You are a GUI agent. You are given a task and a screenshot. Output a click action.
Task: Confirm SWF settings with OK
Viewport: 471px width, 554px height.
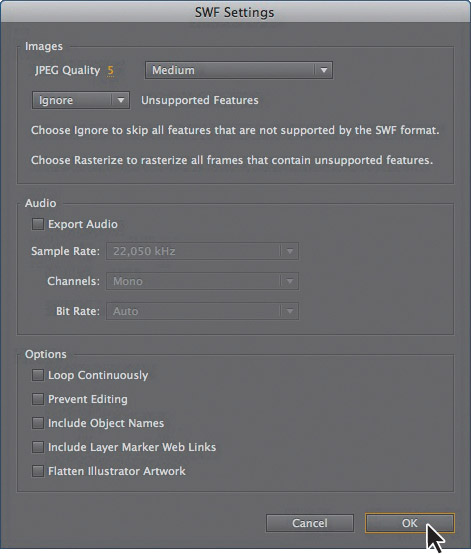(x=410, y=523)
